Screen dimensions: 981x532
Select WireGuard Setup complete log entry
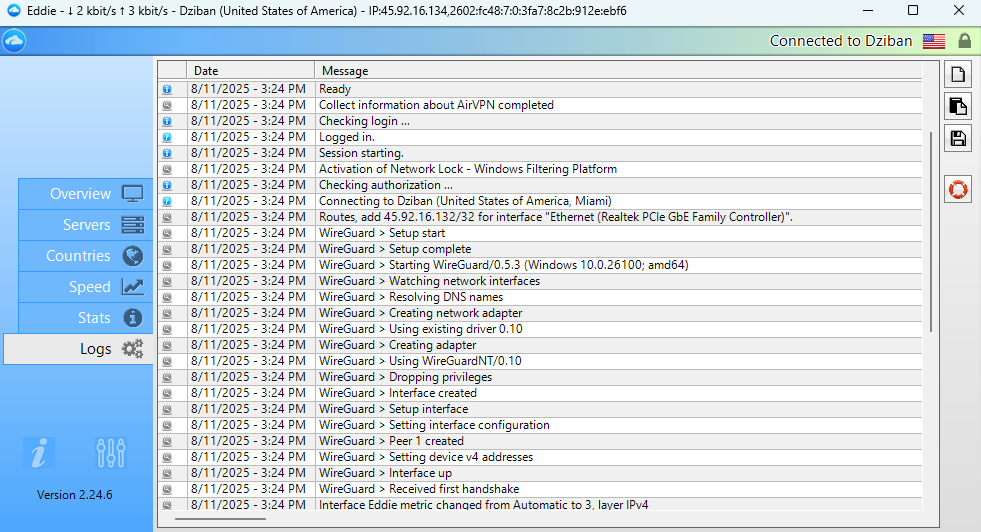(x=540, y=249)
